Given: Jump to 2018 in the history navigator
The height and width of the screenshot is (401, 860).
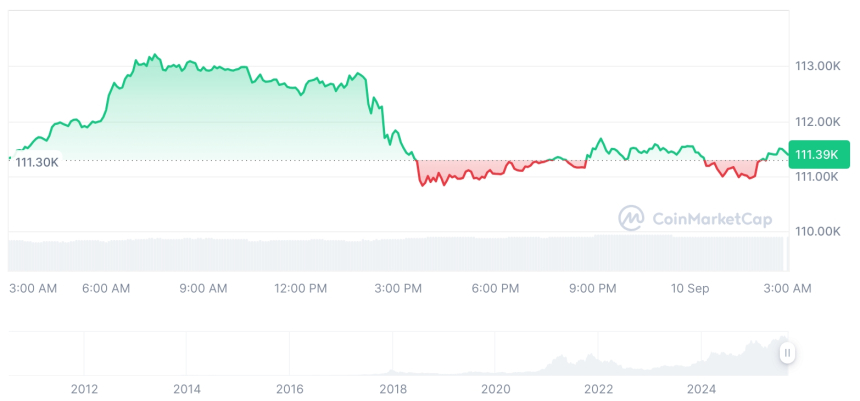Looking at the screenshot, I should point(393,388).
